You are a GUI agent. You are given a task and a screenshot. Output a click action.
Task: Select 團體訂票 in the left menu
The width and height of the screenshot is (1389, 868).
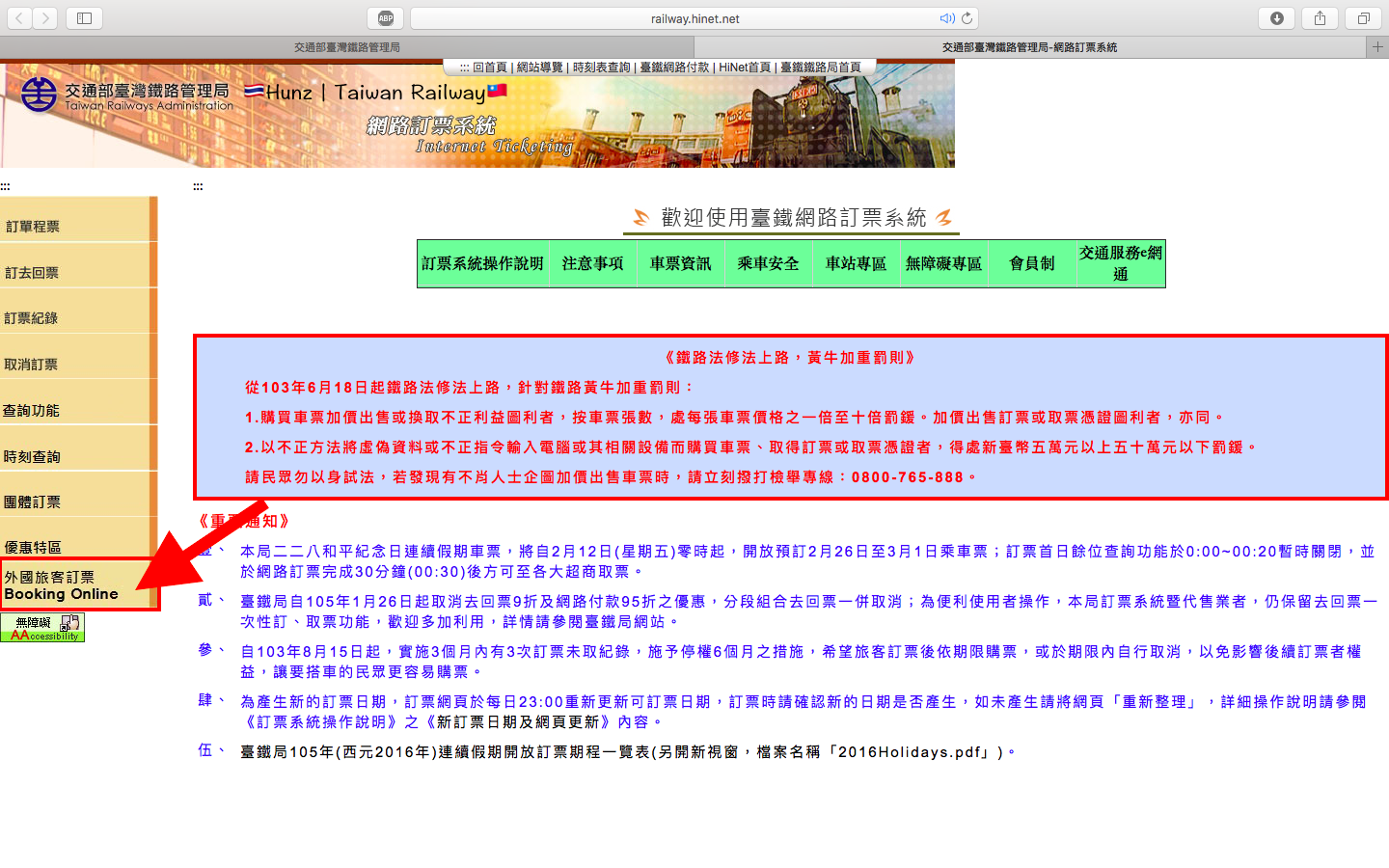point(77,495)
